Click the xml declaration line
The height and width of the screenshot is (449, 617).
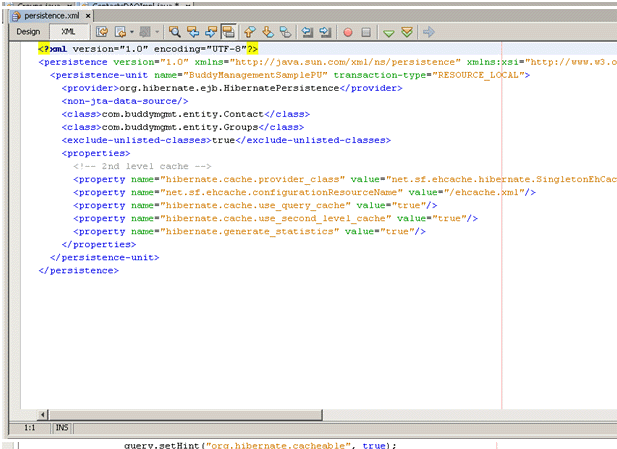coord(148,49)
